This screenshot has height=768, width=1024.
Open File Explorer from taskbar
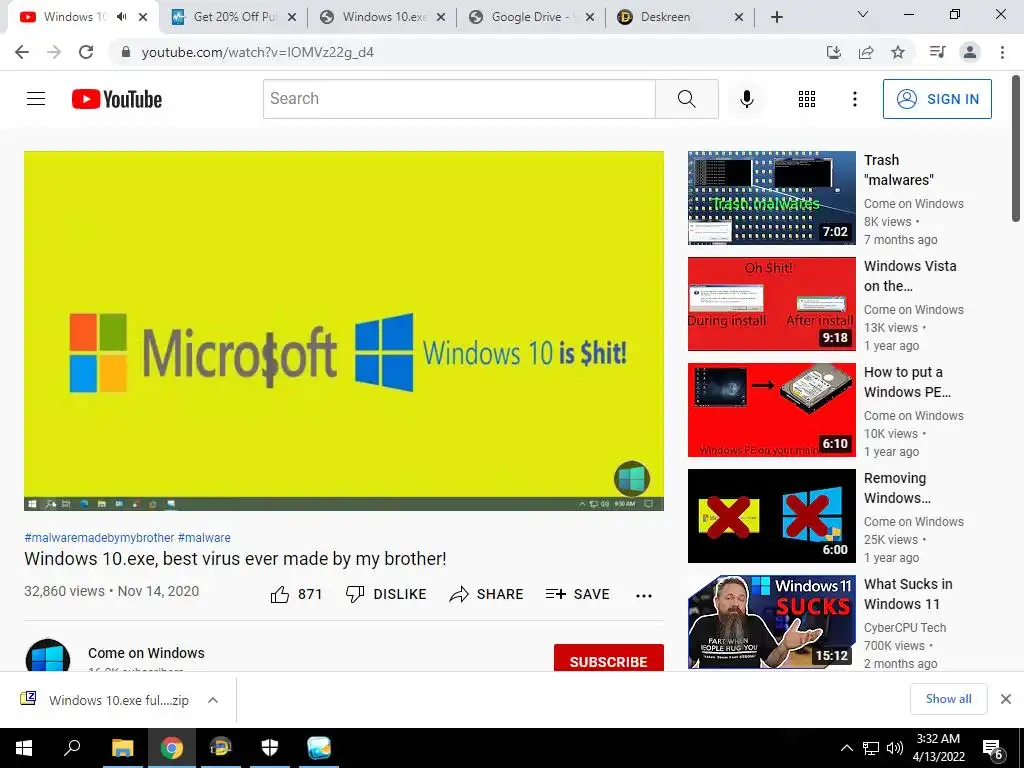[122, 748]
